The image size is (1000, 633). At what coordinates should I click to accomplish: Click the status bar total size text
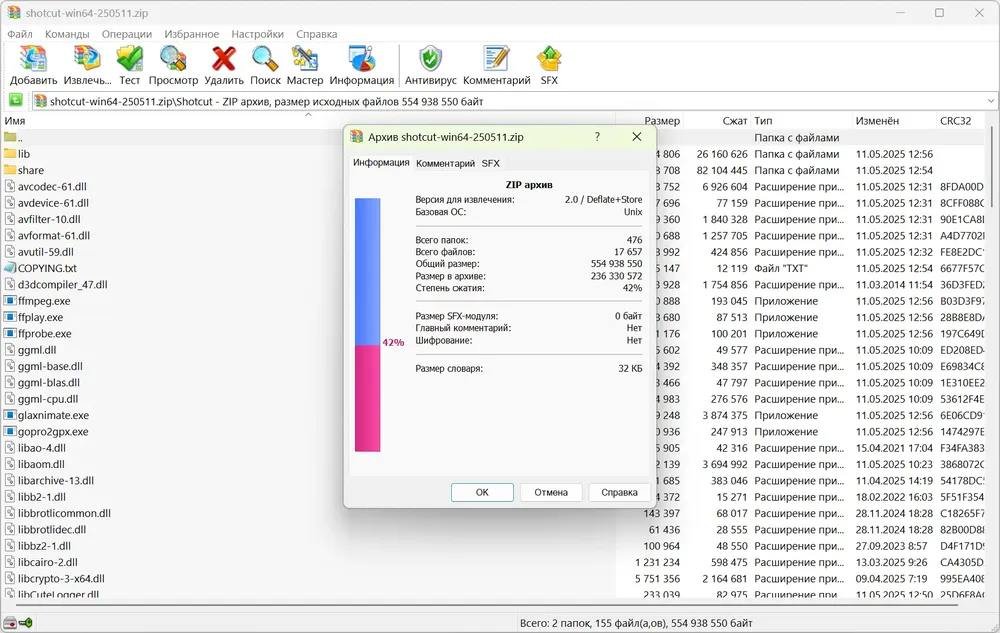(x=636, y=623)
